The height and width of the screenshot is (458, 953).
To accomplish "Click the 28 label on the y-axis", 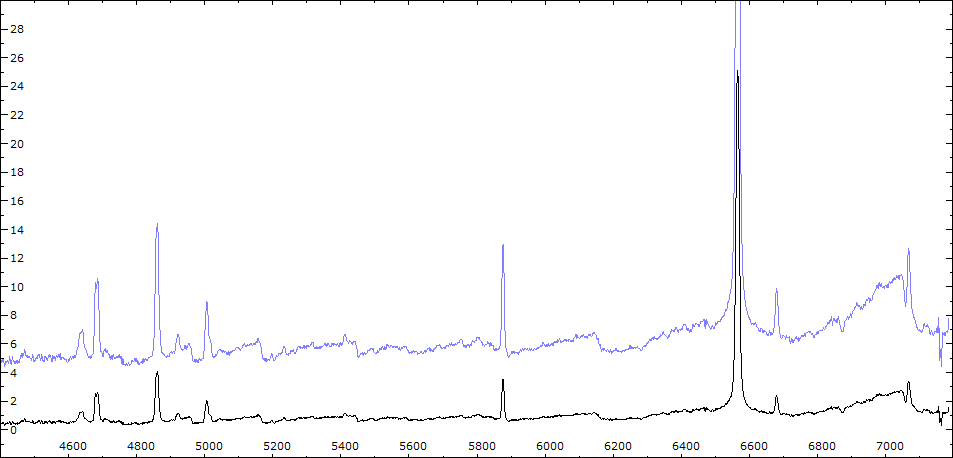I will pos(15,29).
